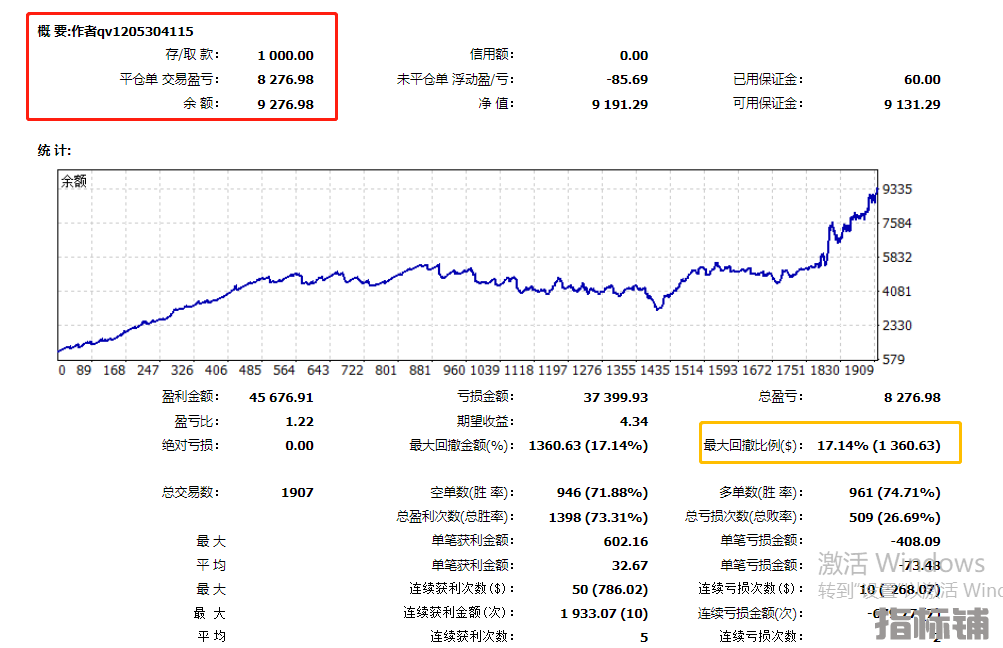1003x648 pixels.
Task: Click the 已用保证金 label
Action: (x=768, y=79)
